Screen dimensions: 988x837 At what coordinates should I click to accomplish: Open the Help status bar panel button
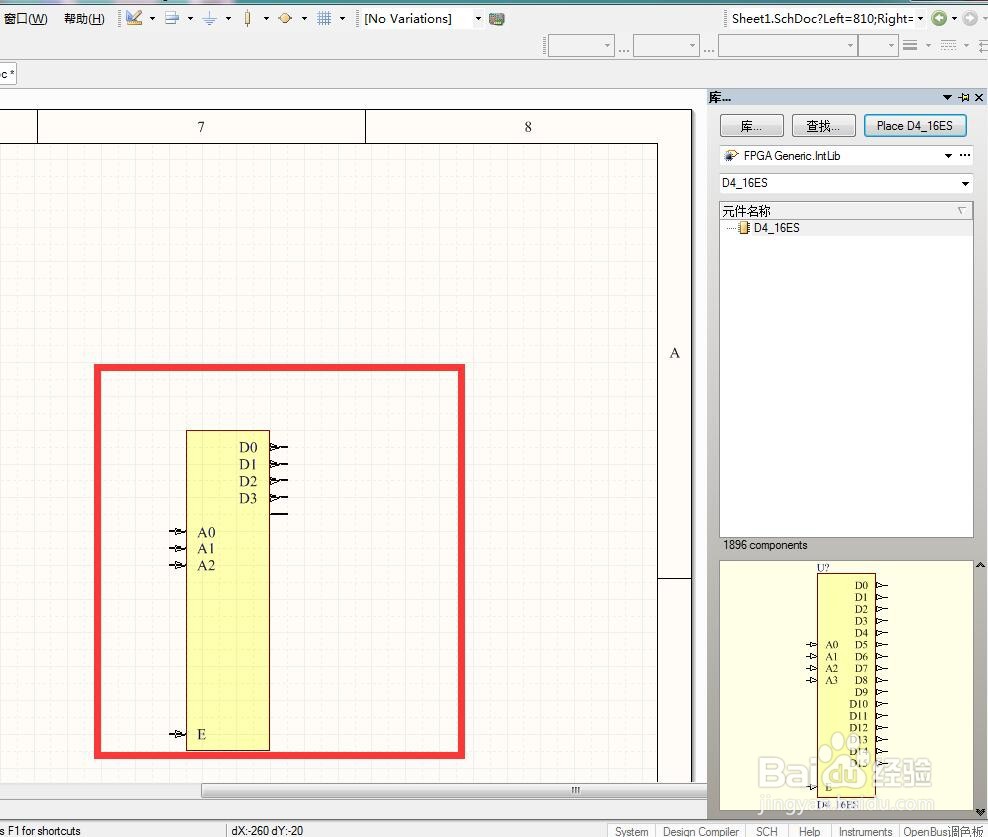tap(810, 831)
